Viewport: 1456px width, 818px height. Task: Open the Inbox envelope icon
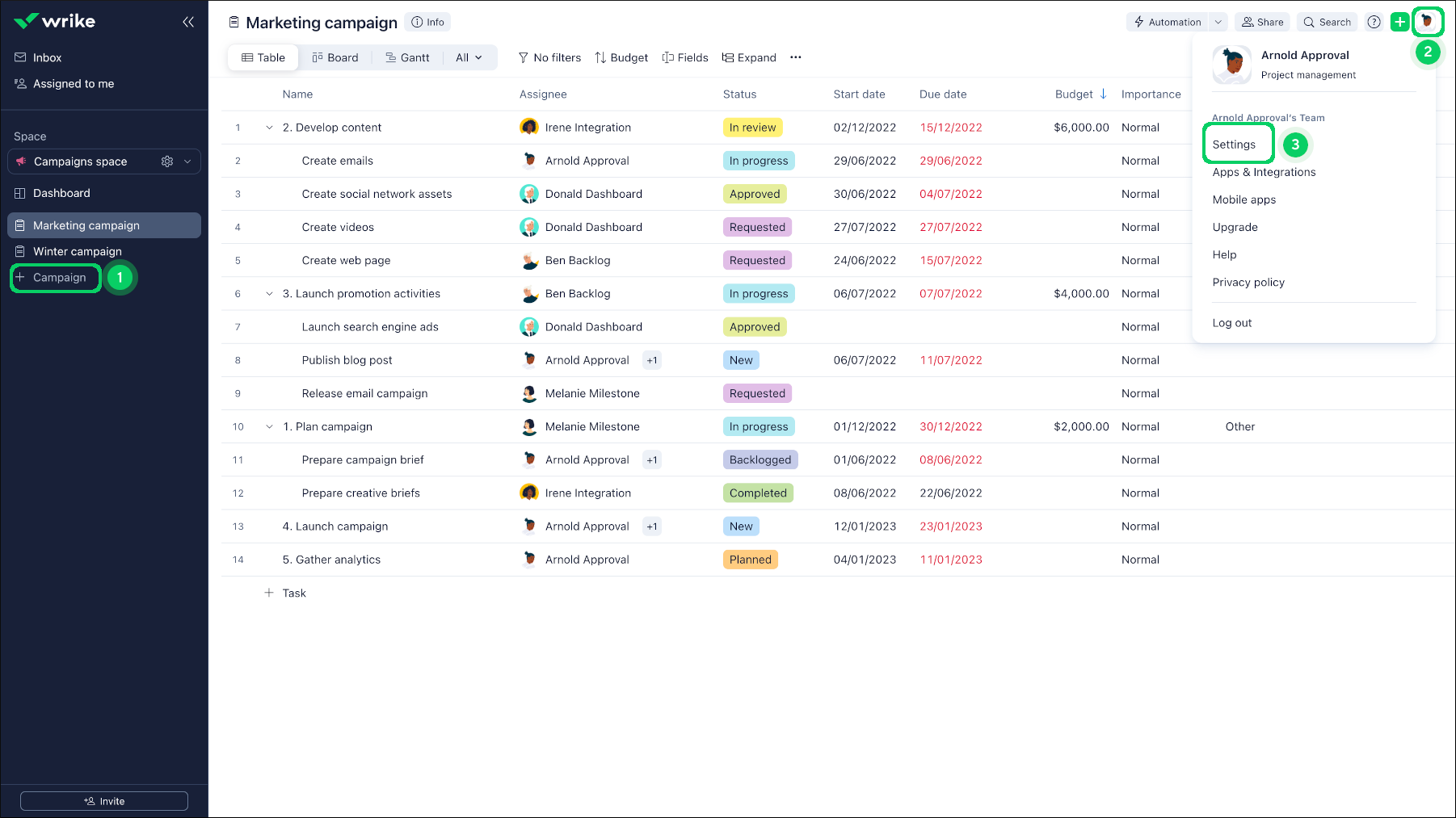tap(20, 57)
